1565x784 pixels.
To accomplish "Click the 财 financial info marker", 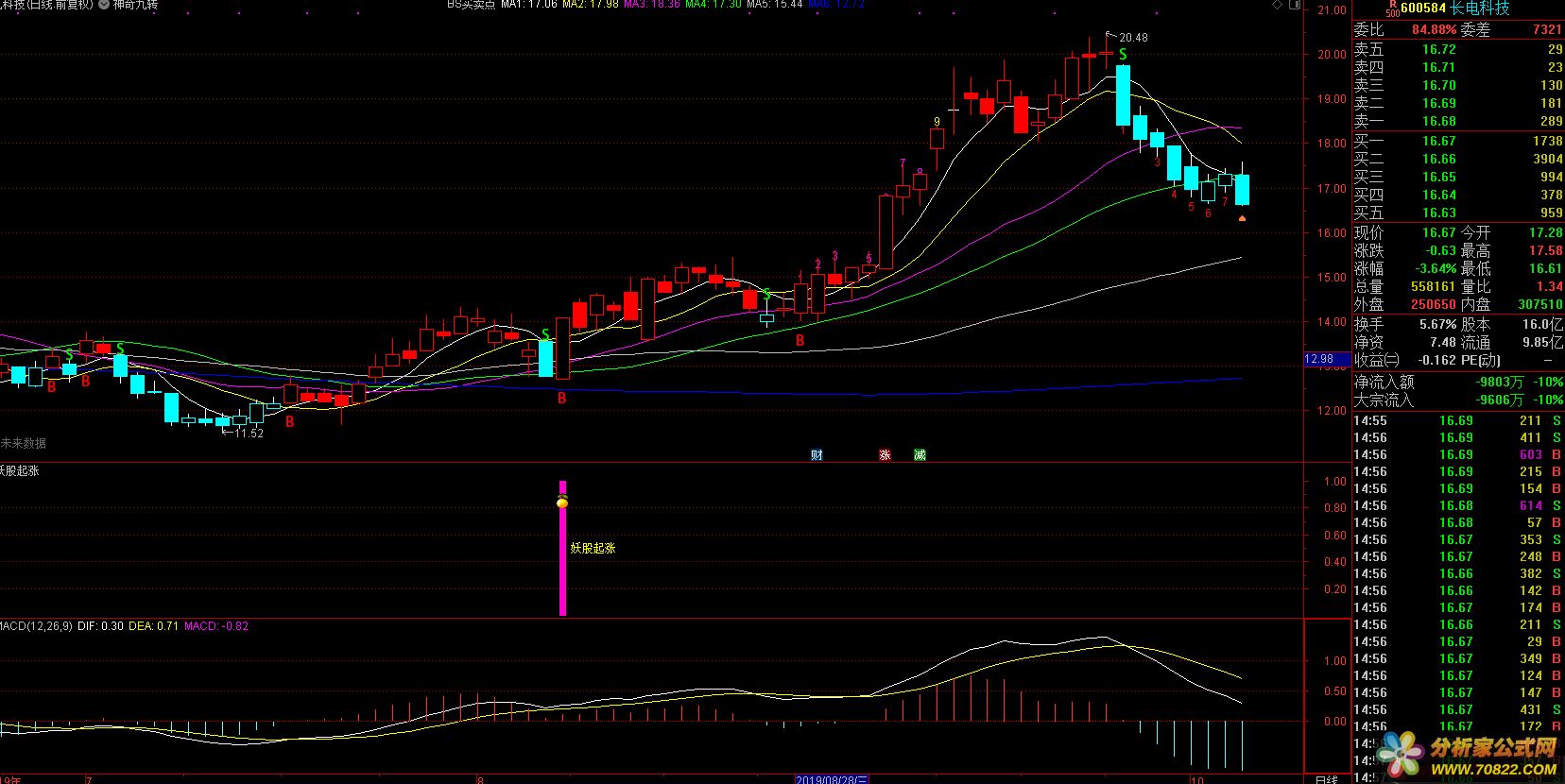I will point(817,455).
